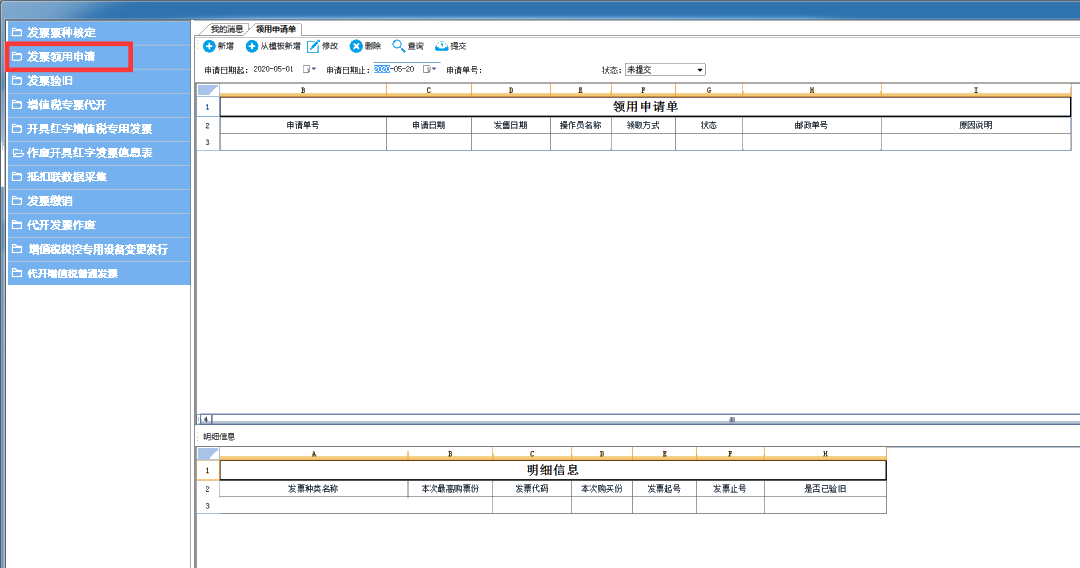Click the 查询 magnifier search icon
This screenshot has height=568, width=1080.
click(x=398, y=46)
